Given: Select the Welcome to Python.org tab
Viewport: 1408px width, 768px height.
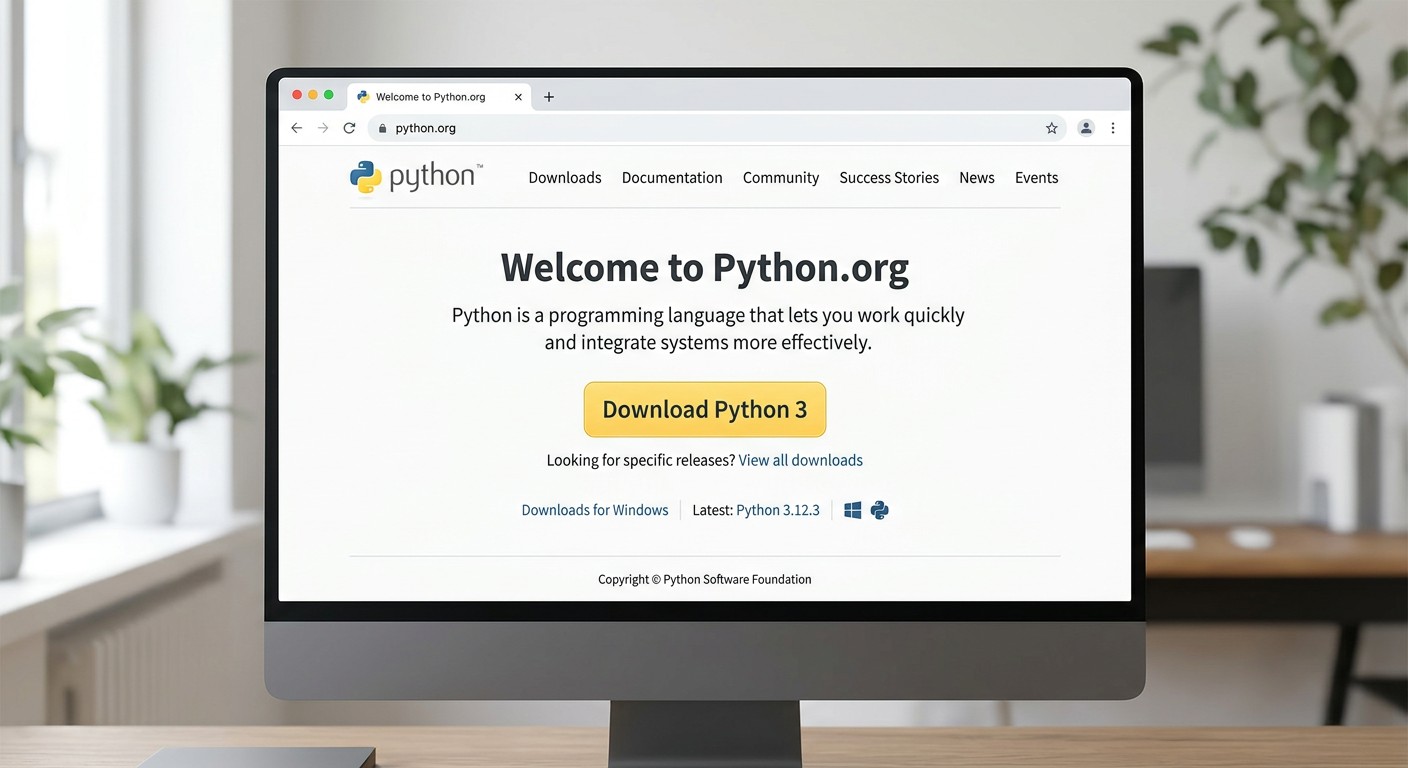Looking at the screenshot, I should pos(439,97).
